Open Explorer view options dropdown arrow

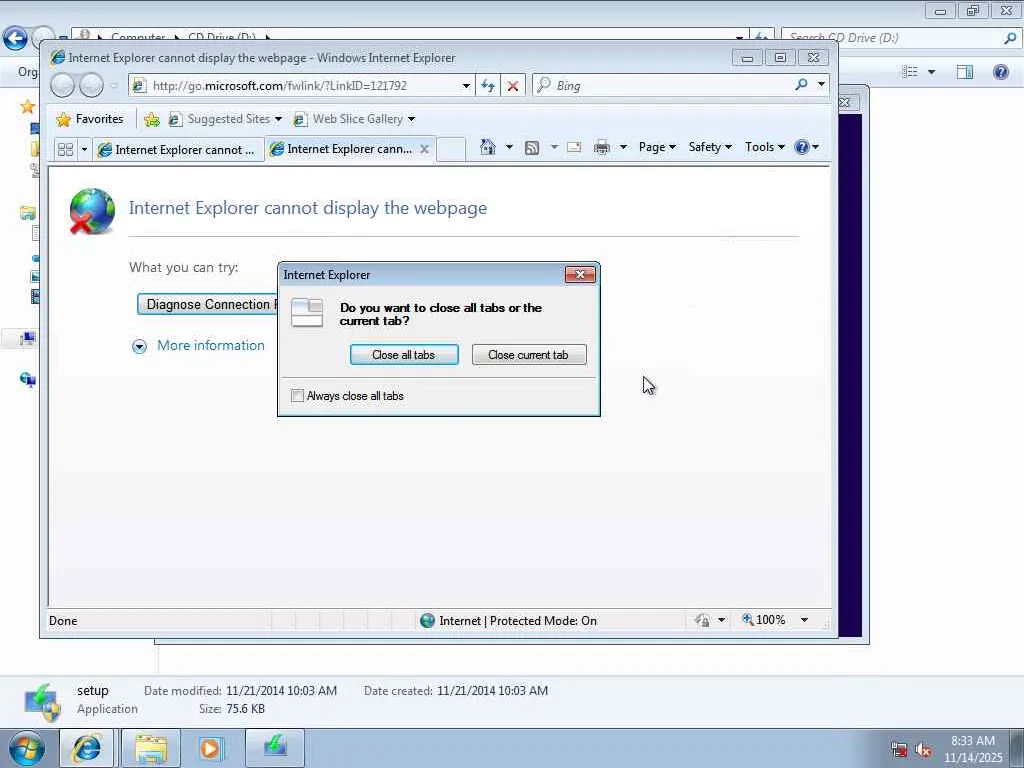point(931,72)
